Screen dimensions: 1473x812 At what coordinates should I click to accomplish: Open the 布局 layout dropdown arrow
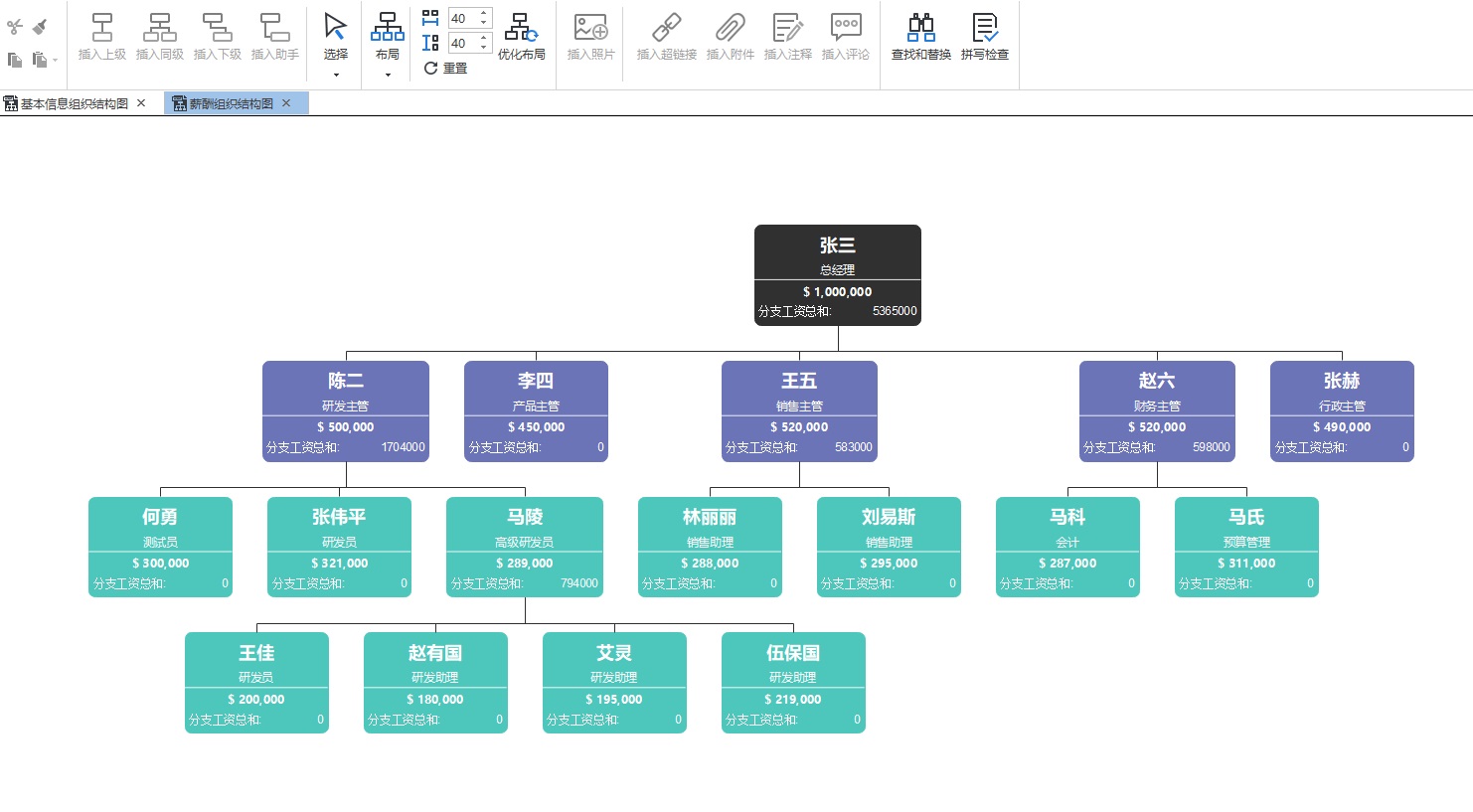click(388, 75)
